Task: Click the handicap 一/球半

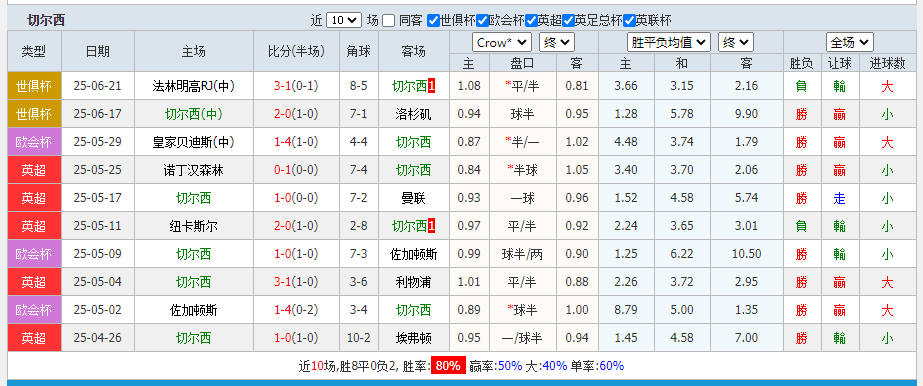Action: coord(522,338)
